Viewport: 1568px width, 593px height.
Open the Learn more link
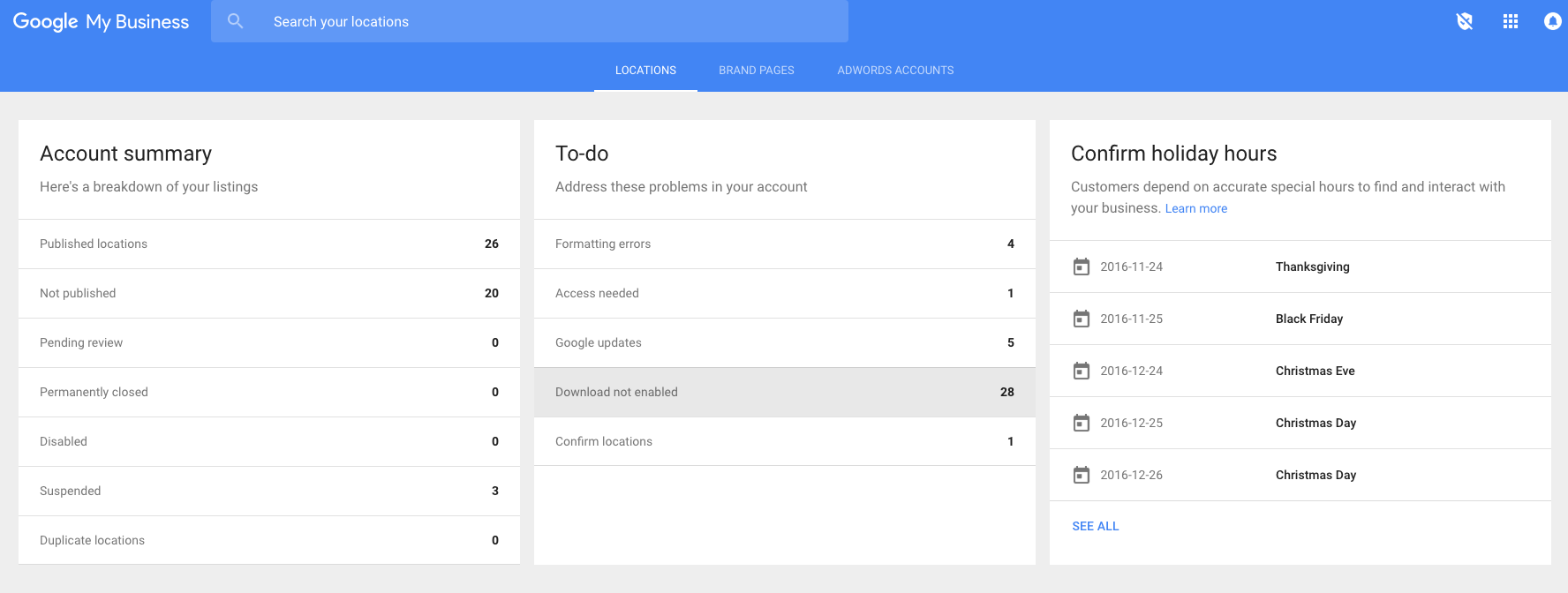click(x=1195, y=209)
